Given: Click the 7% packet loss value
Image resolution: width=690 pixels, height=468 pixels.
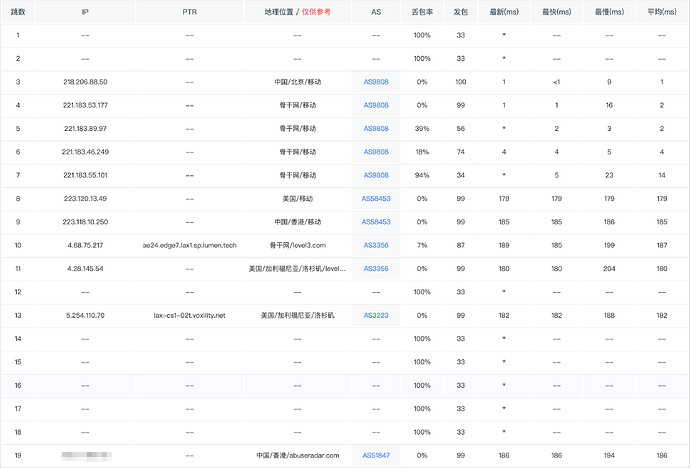Looking at the screenshot, I should pos(422,245).
